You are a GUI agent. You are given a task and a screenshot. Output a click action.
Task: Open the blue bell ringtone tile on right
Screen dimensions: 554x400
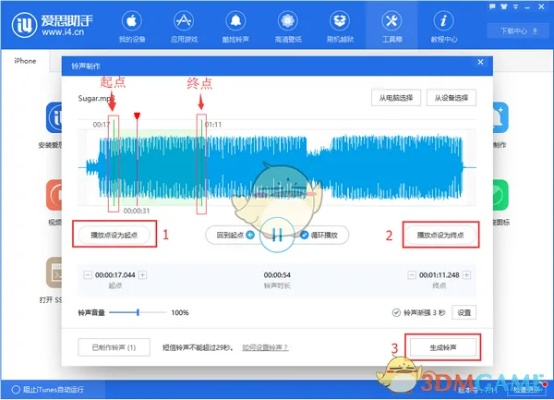[500, 117]
